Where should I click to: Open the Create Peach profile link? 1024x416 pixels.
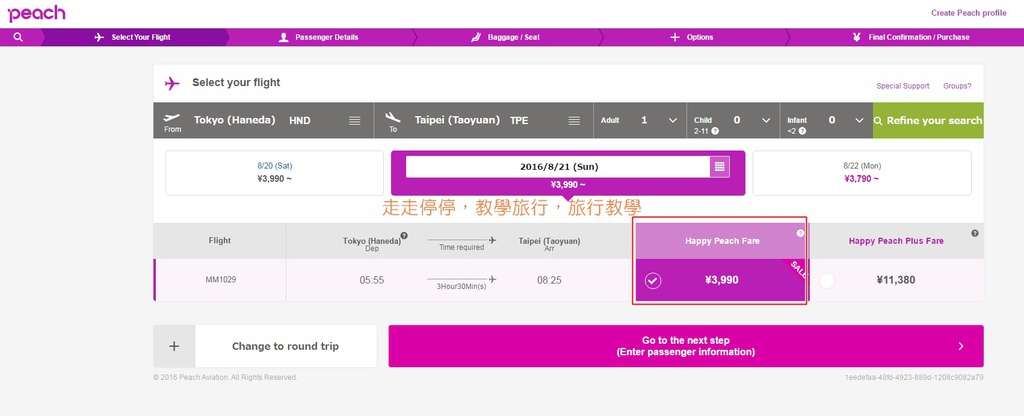(968, 13)
